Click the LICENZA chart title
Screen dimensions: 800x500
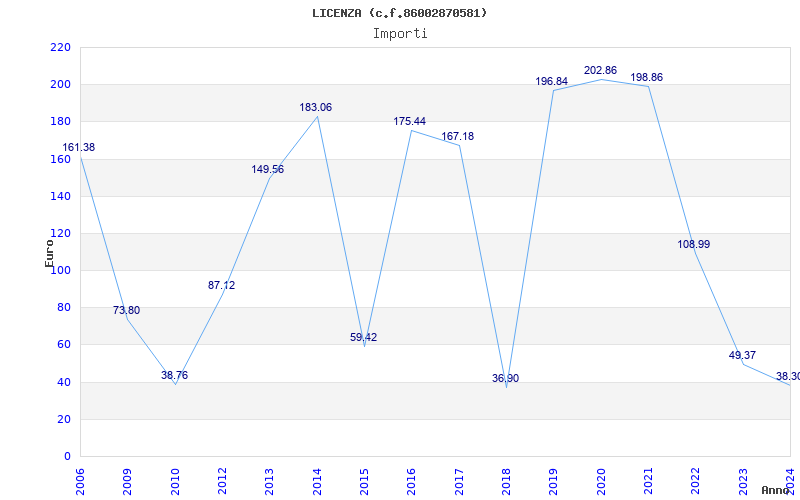coord(400,13)
